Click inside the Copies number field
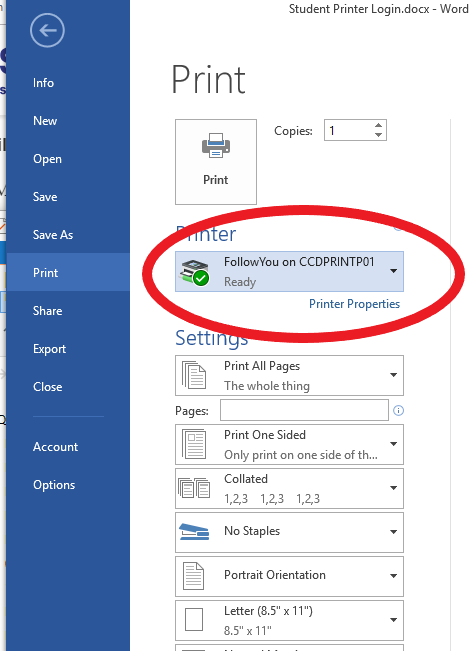The height and width of the screenshot is (651, 469). 348,130
